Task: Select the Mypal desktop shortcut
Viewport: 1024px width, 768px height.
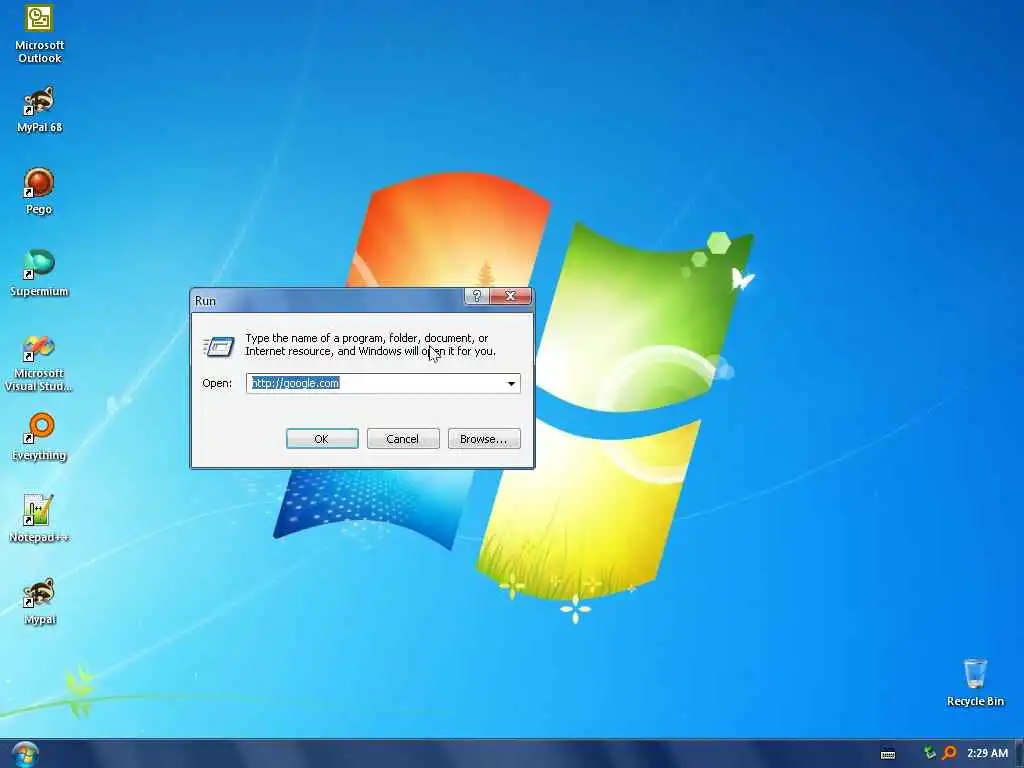Action: 39,601
